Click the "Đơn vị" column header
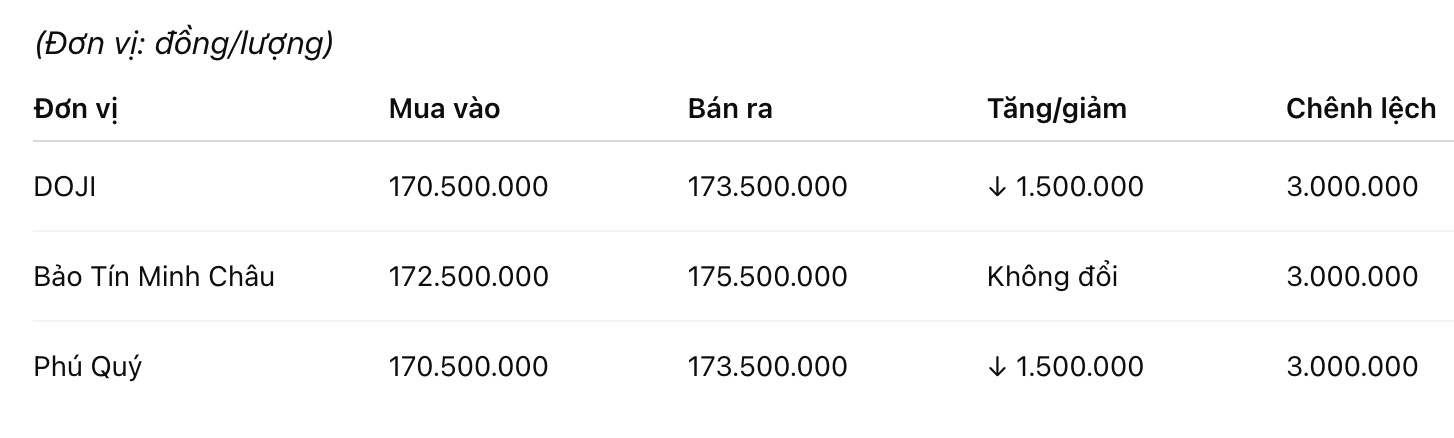 tap(76, 108)
